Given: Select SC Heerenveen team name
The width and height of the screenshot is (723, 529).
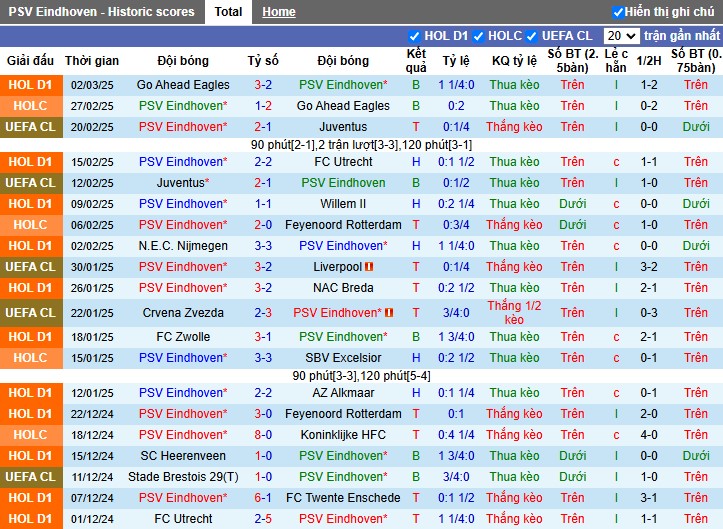Looking at the screenshot, I should [x=183, y=456].
